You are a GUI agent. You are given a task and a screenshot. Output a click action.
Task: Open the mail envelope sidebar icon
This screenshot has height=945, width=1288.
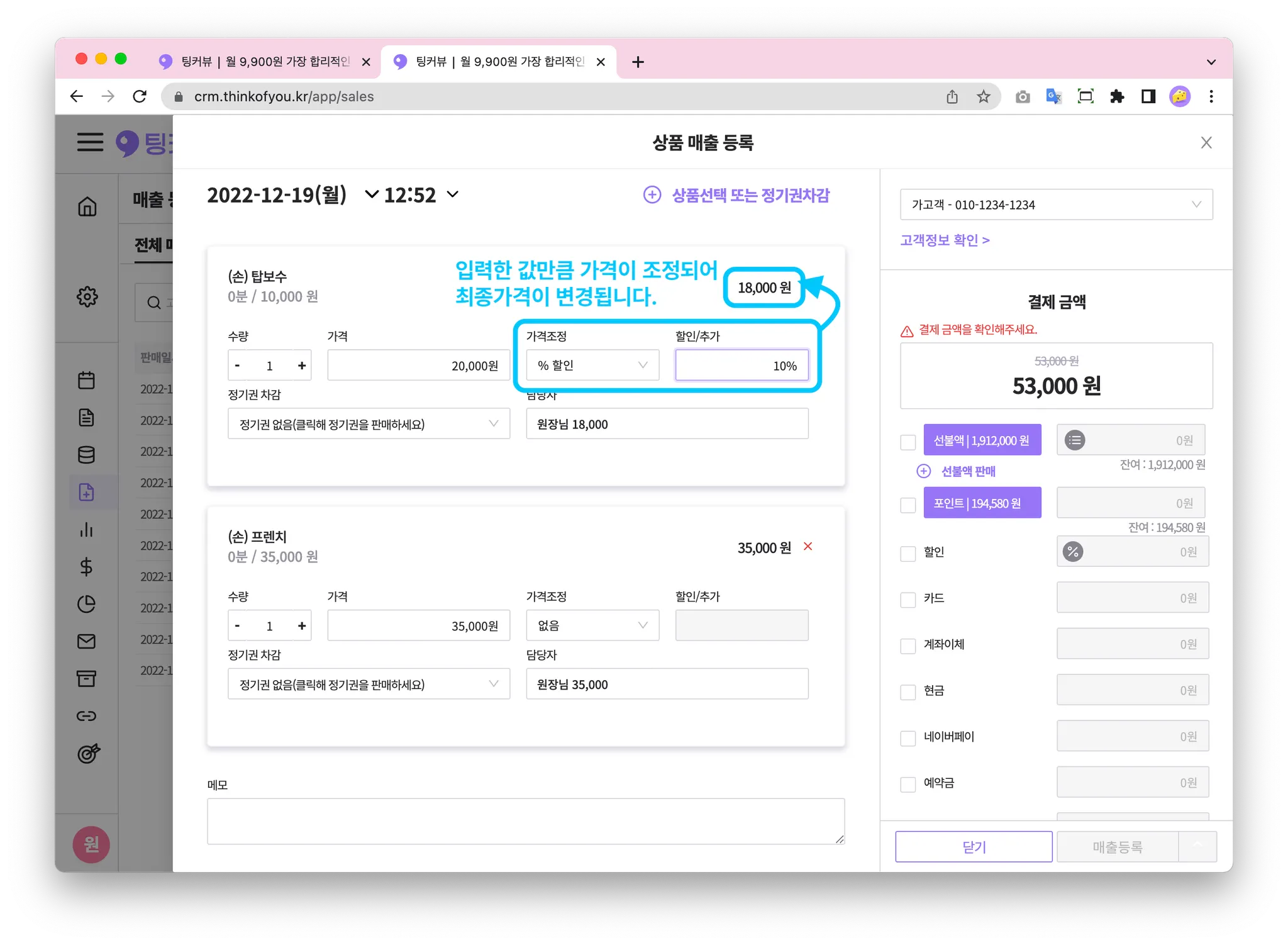(87, 641)
